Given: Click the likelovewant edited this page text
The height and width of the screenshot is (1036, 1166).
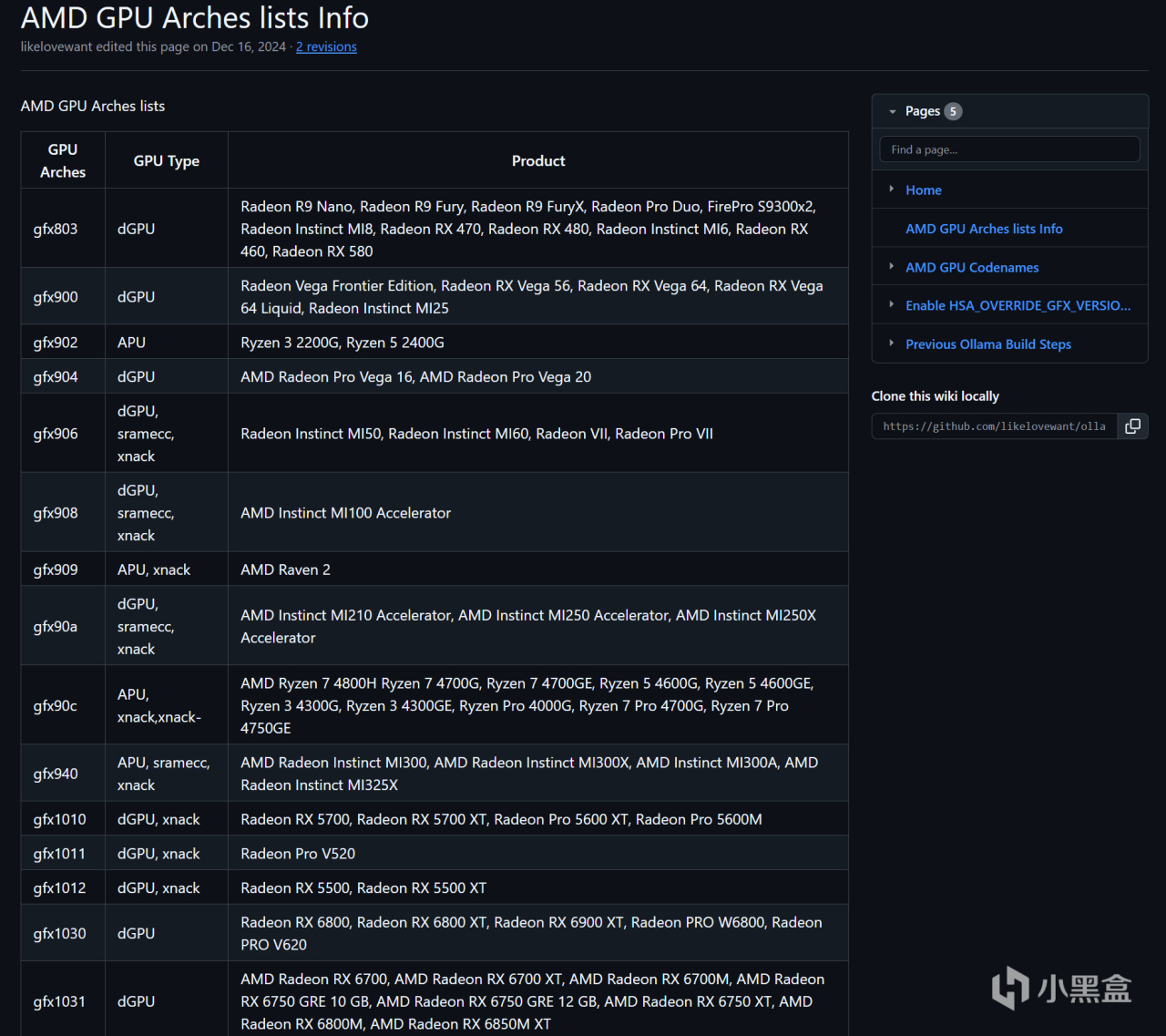Looking at the screenshot, I should tap(153, 46).
